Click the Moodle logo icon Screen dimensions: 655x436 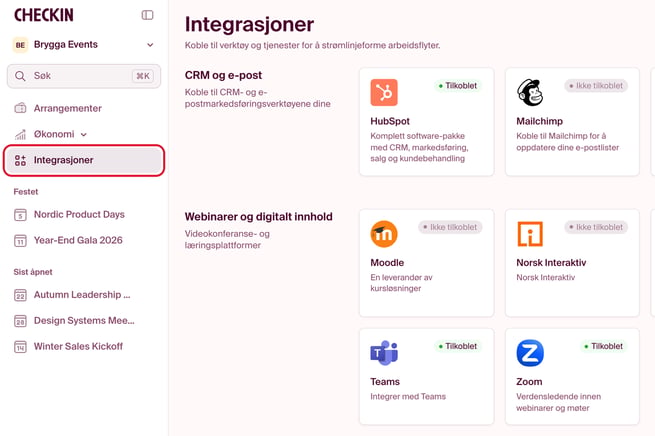coord(384,234)
